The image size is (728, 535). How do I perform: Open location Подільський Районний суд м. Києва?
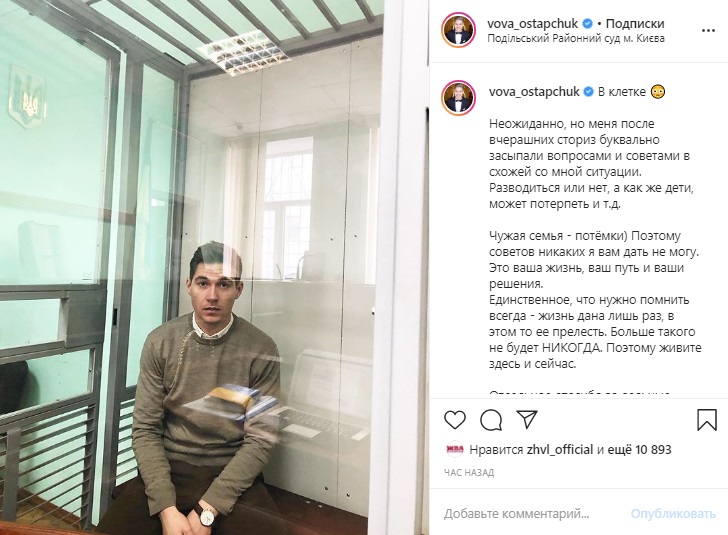point(576,38)
